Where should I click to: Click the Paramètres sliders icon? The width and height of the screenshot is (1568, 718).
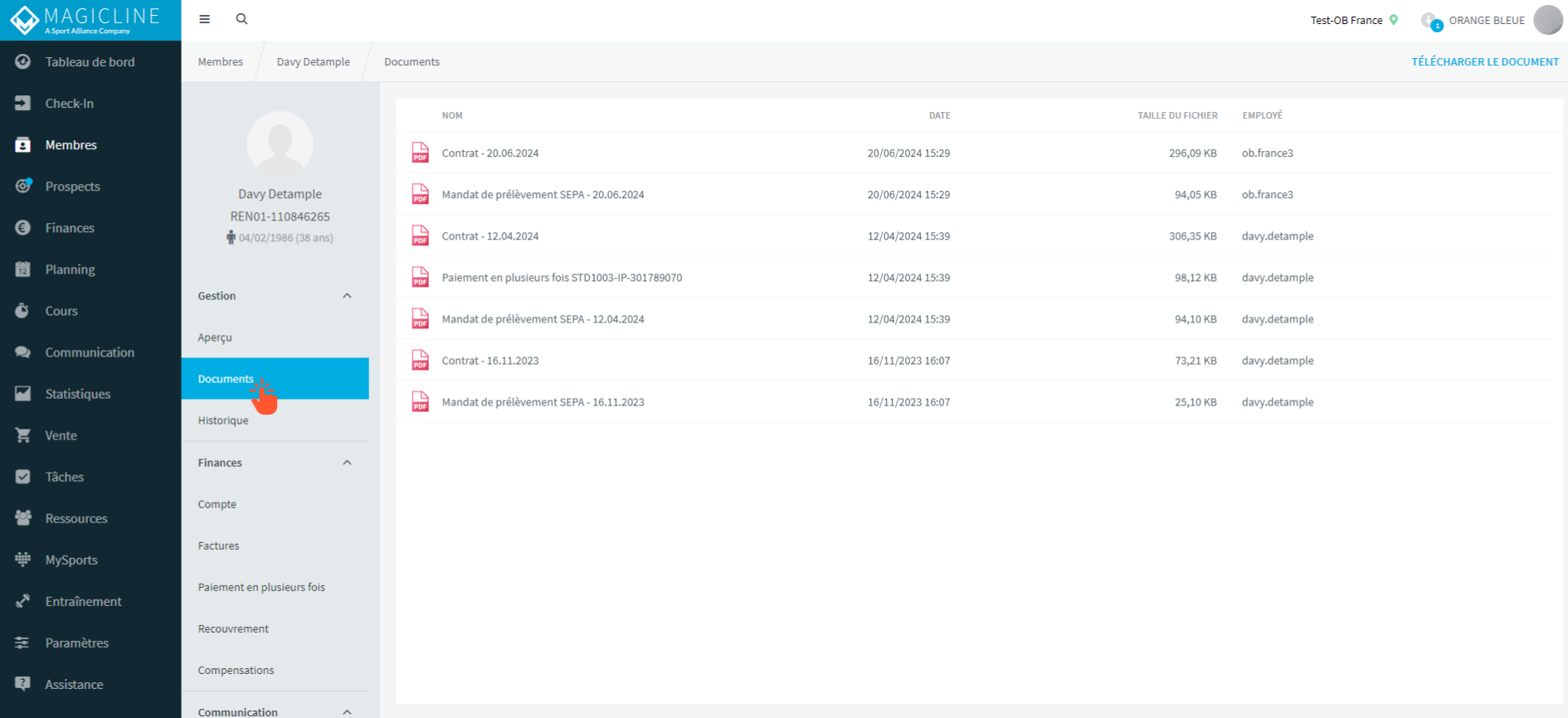(22, 643)
